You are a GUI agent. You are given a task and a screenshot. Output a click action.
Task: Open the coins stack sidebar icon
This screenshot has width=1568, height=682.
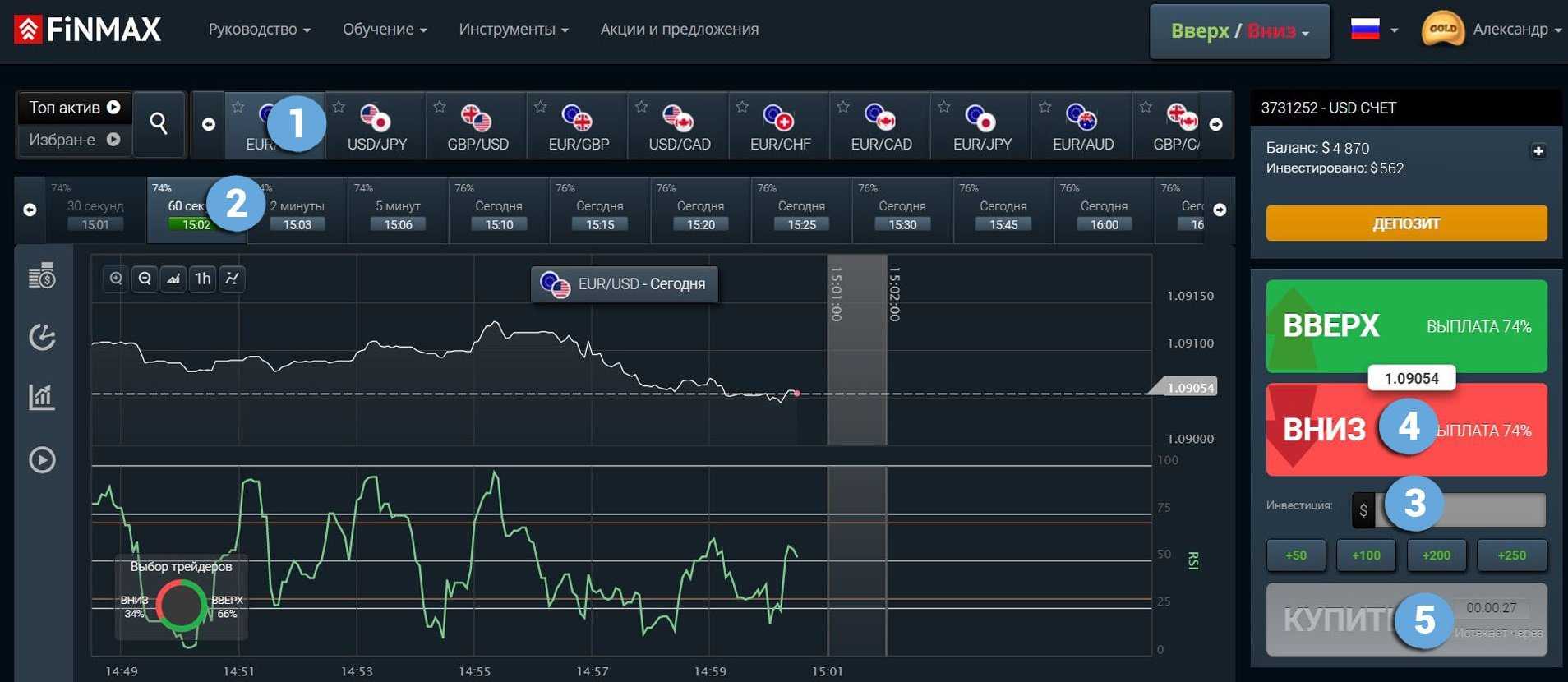click(42, 276)
